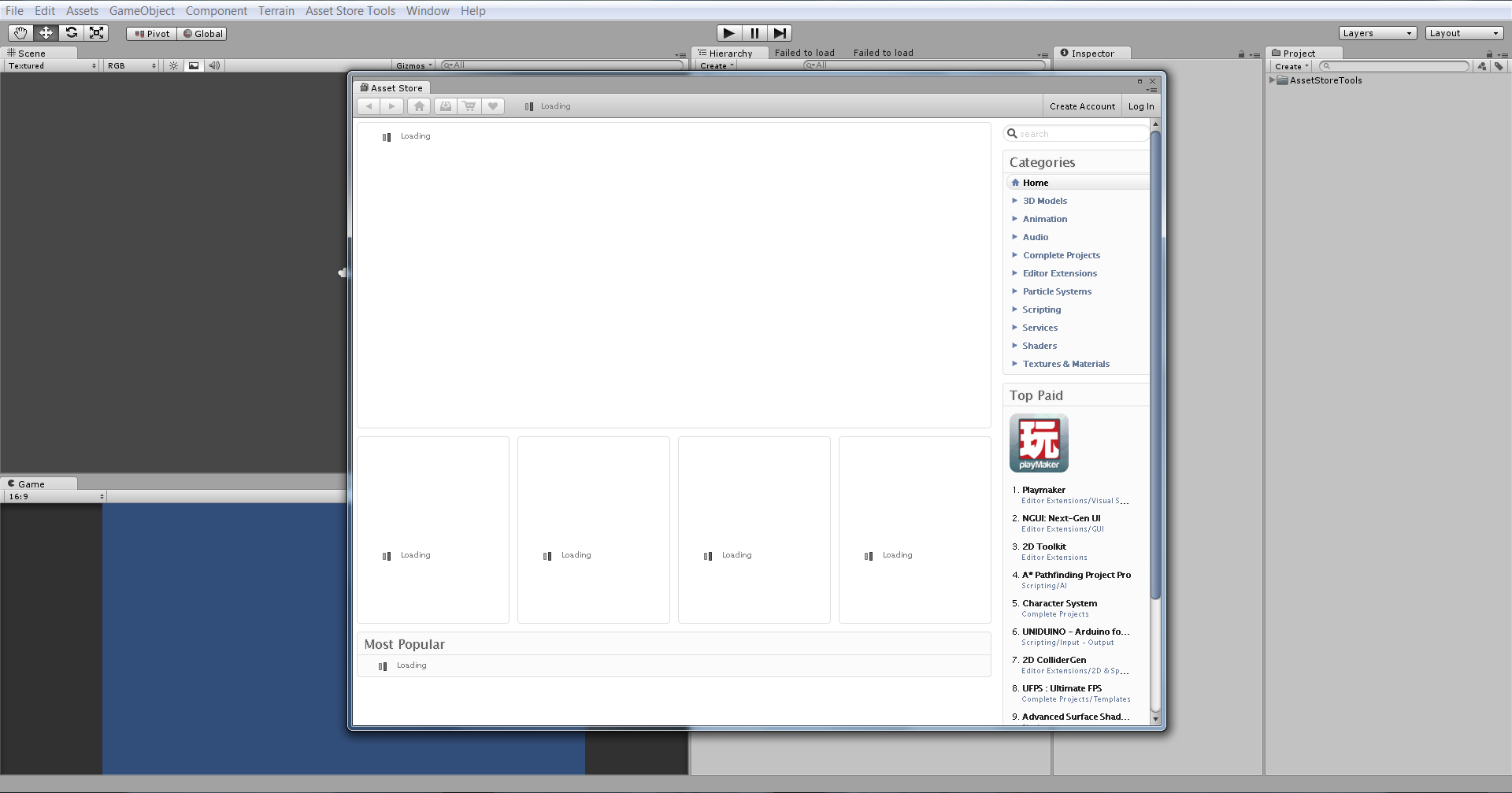
Task: Pause the game with the pause button
Action: [x=754, y=33]
